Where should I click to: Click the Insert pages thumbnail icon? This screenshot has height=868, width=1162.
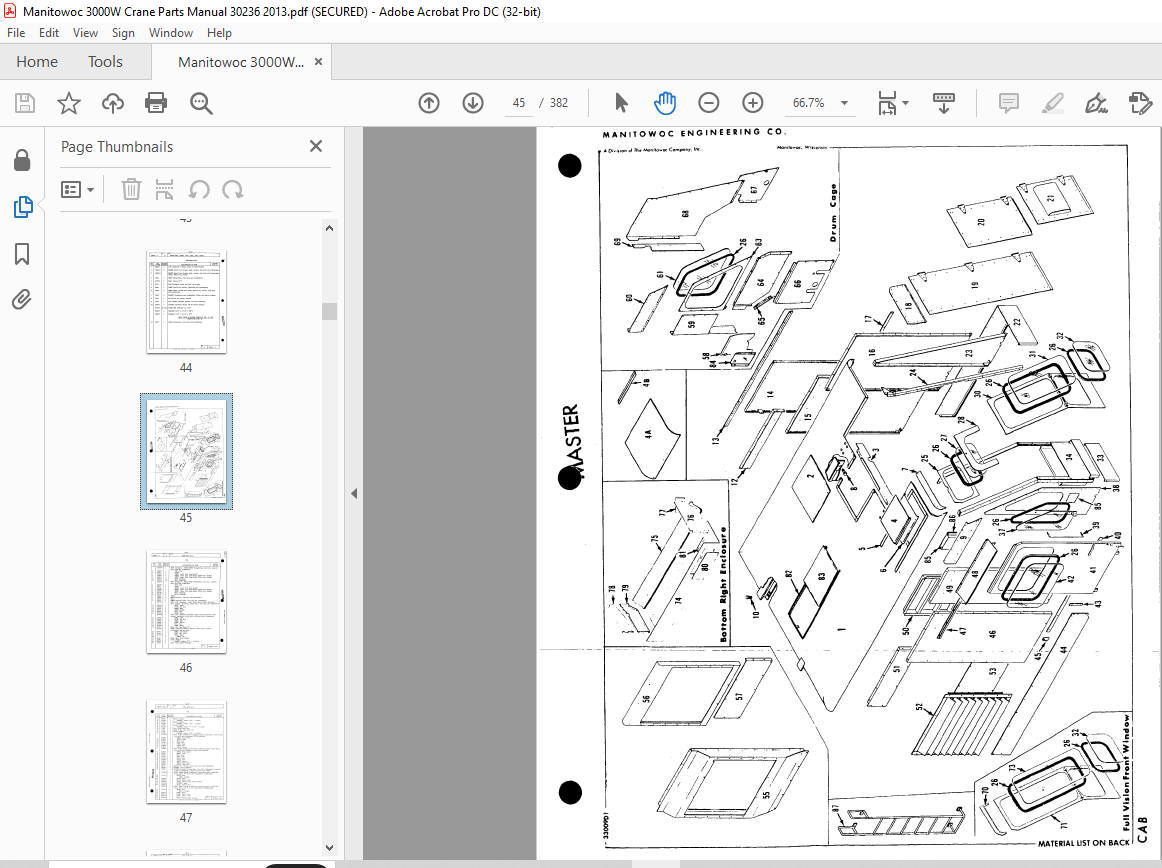(165, 190)
